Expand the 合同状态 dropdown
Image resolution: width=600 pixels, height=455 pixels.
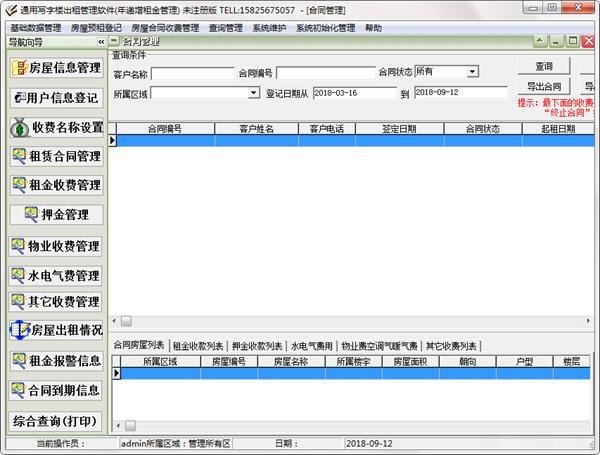click(472, 72)
